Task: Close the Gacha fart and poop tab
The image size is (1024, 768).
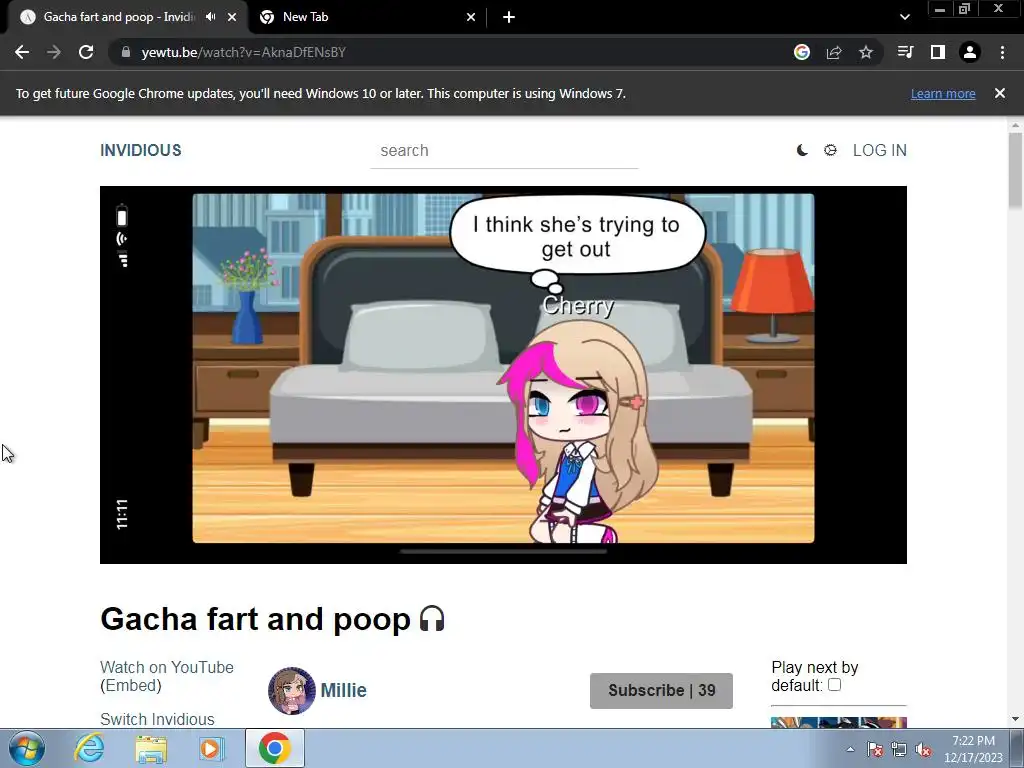Action: (x=232, y=17)
